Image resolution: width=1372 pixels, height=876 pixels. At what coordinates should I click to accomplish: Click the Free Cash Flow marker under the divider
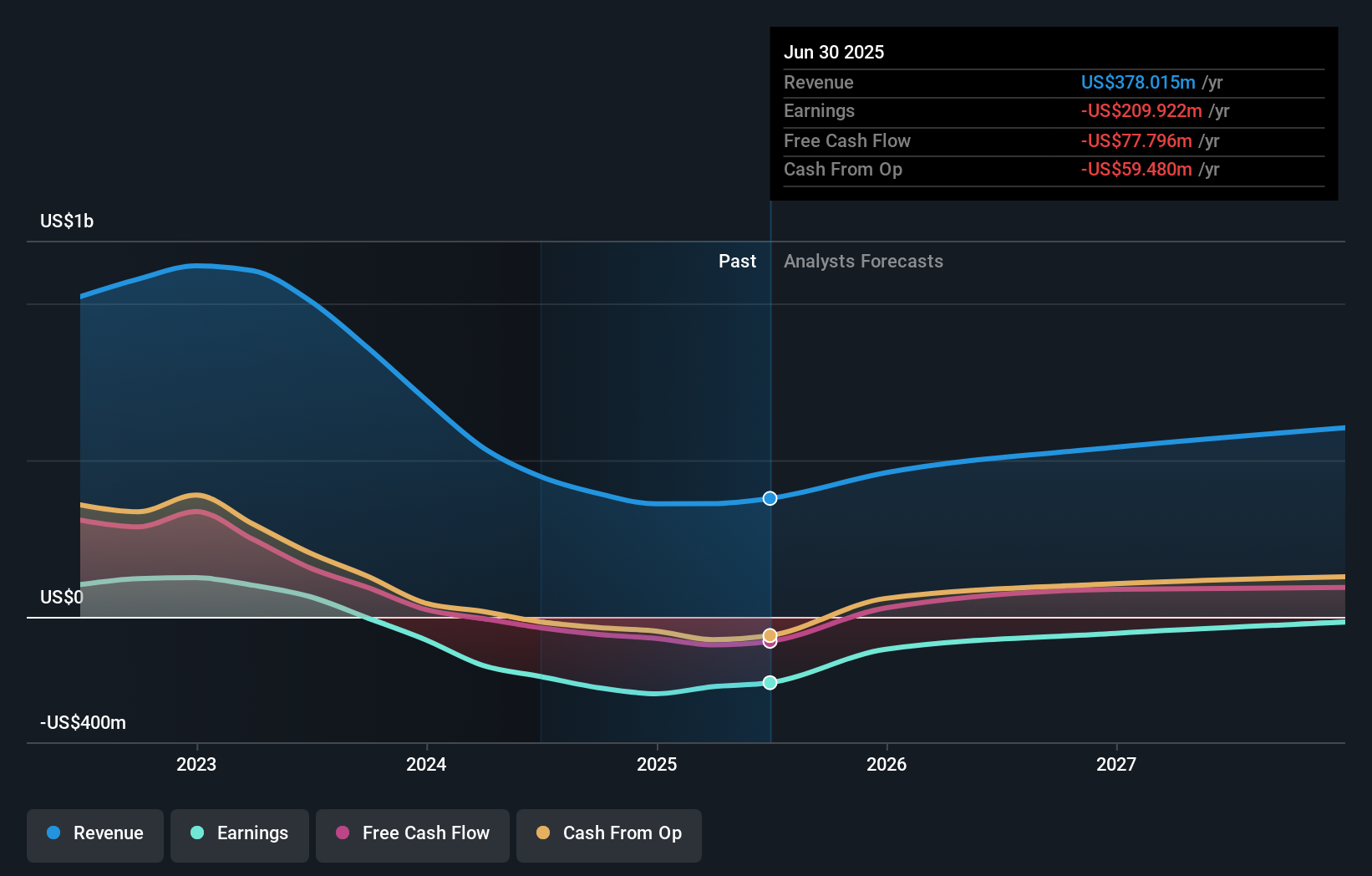click(x=770, y=642)
